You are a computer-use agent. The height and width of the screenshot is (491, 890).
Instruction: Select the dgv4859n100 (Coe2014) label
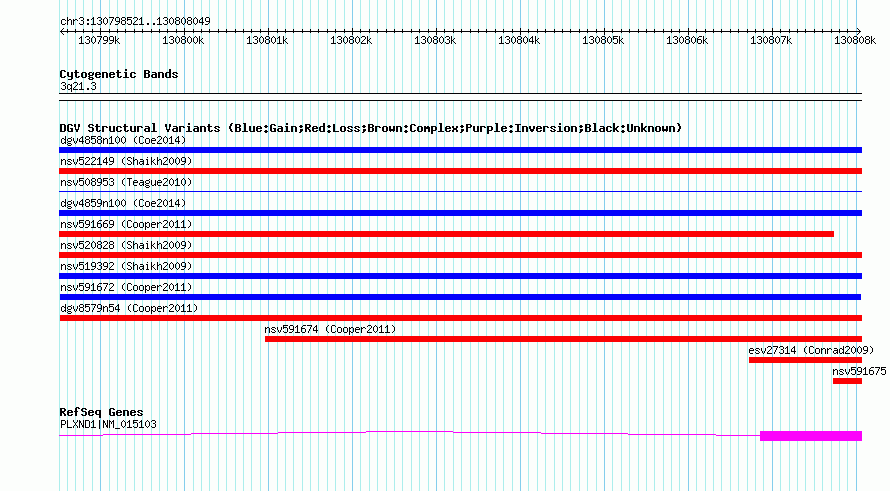click(x=123, y=203)
